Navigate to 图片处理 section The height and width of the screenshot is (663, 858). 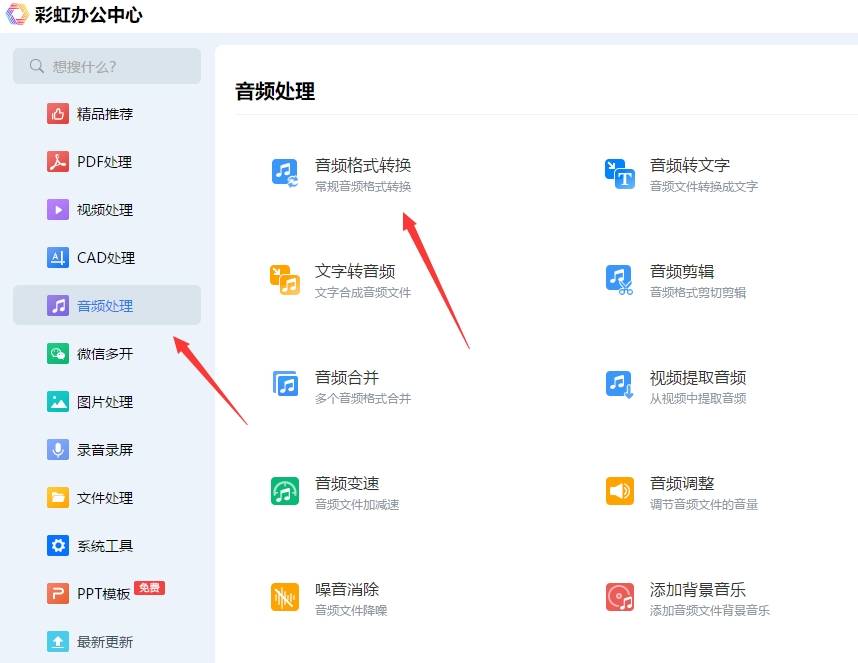[105, 402]
